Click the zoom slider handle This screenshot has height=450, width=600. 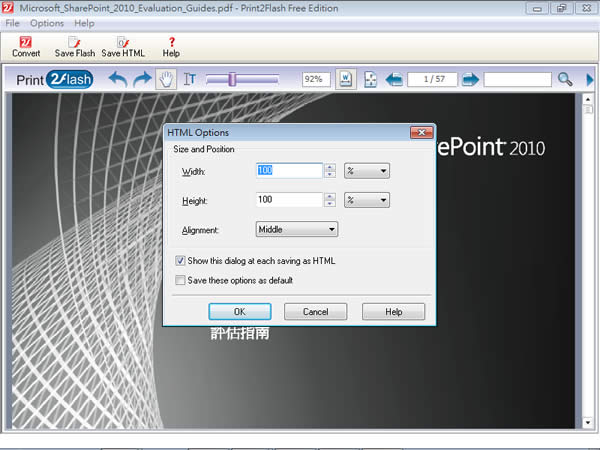pos(232,79)
